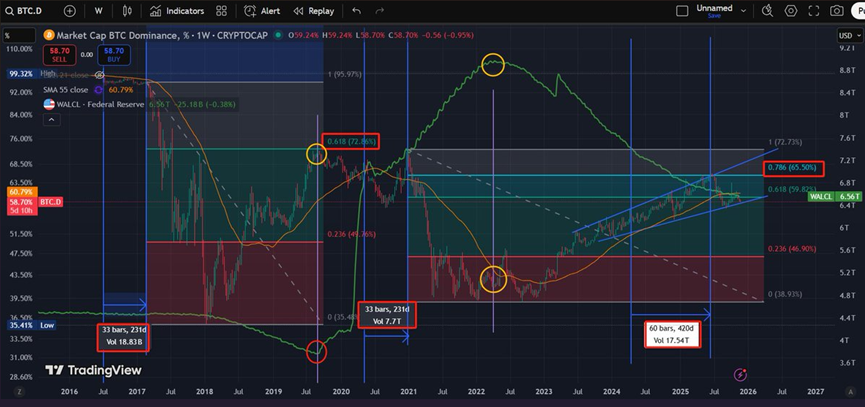Screen dimensions: 865x407
Task: Click the Compare or add symbol plus icon
Action: tap(70, 11)
